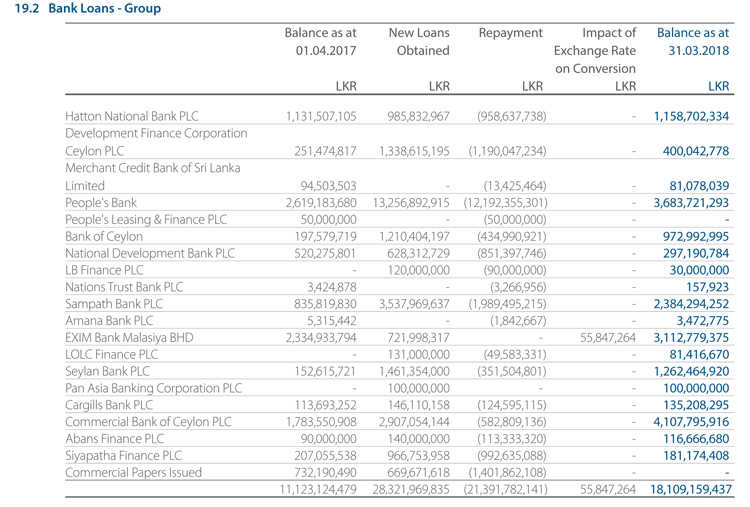The width and height of the screenshot is (750, 507).
Task: Select Hatton National Bank closing balance 1,158,702,334
Action: (692, 116)
